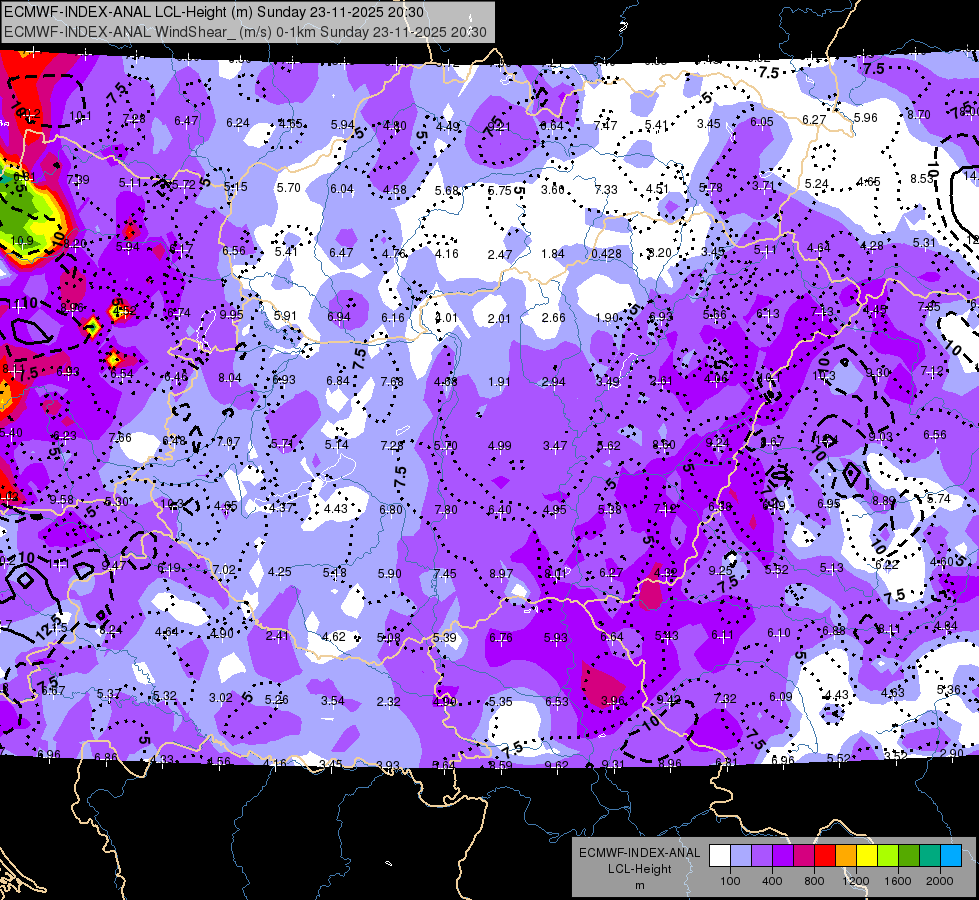Screen dimensions: 979x900
Task: Click the legend tick label 100
Action: (730, 881)
